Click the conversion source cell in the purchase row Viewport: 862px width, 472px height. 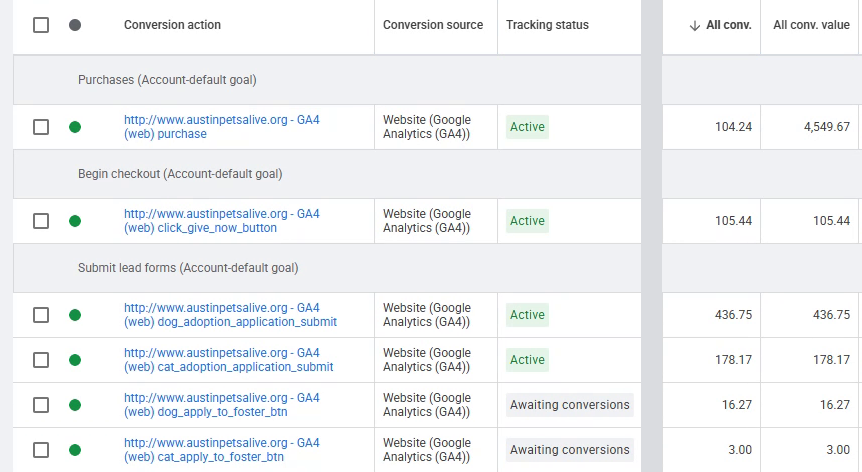coord(436,127)
